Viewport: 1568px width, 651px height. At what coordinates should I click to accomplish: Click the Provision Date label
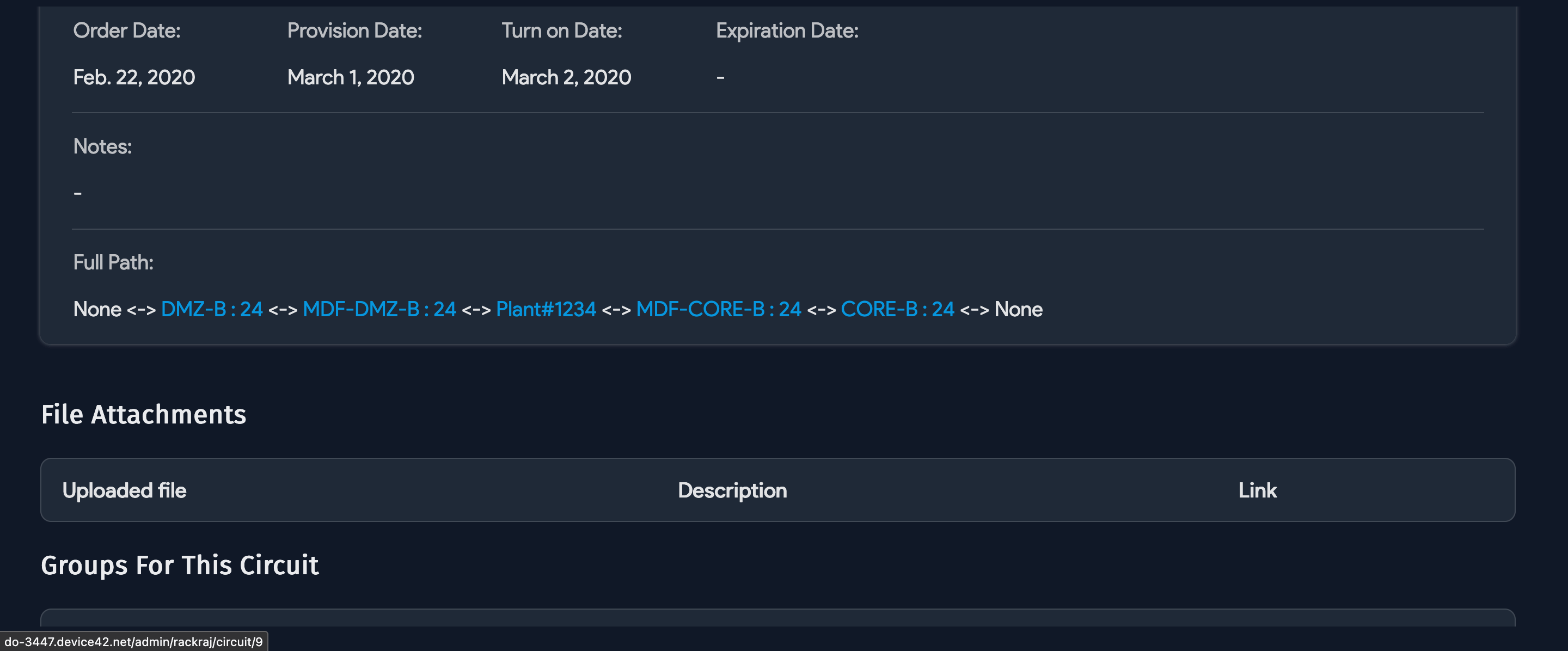pos(354,30)
